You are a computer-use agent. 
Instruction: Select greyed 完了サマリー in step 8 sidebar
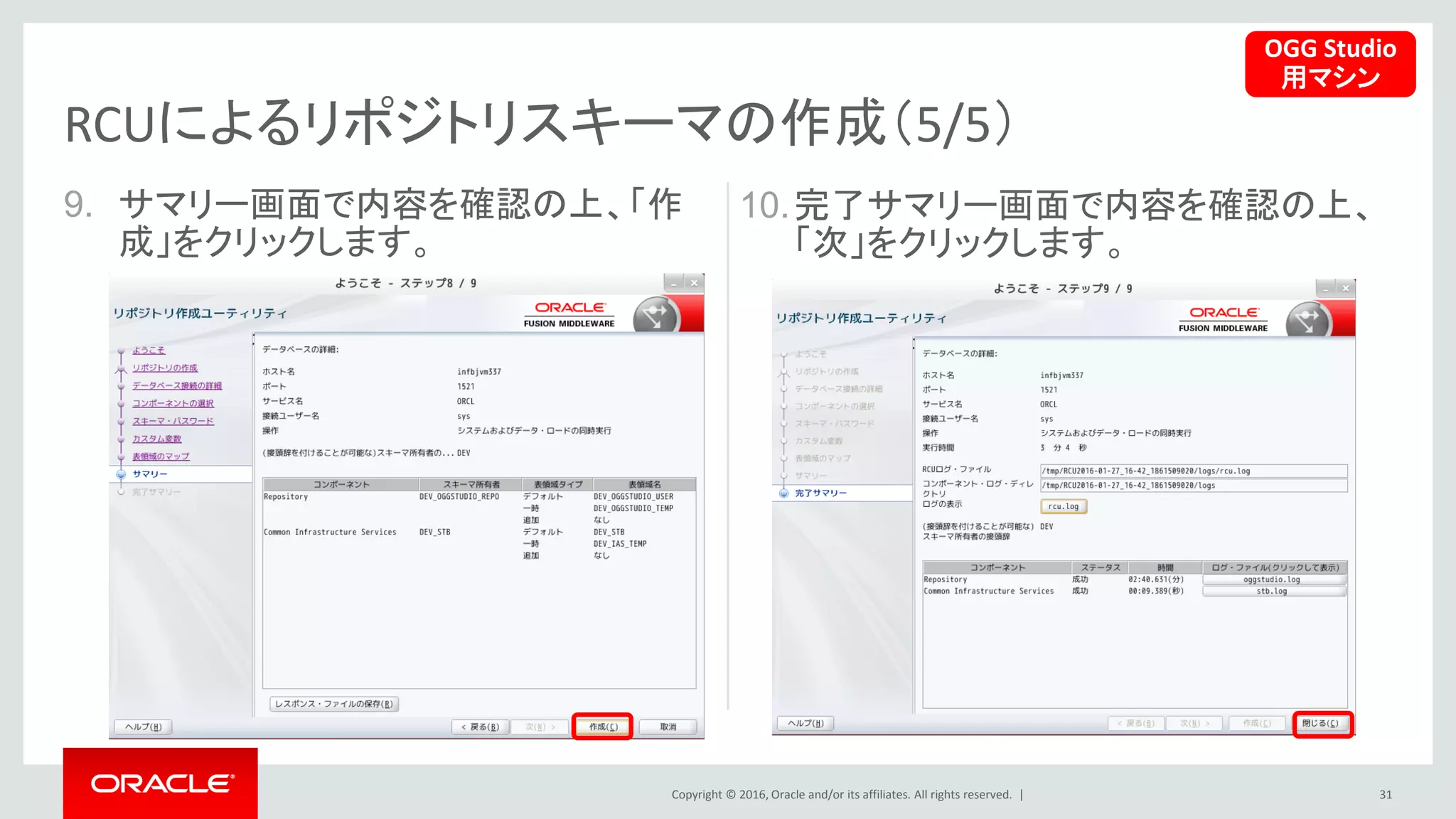point(156,492)
